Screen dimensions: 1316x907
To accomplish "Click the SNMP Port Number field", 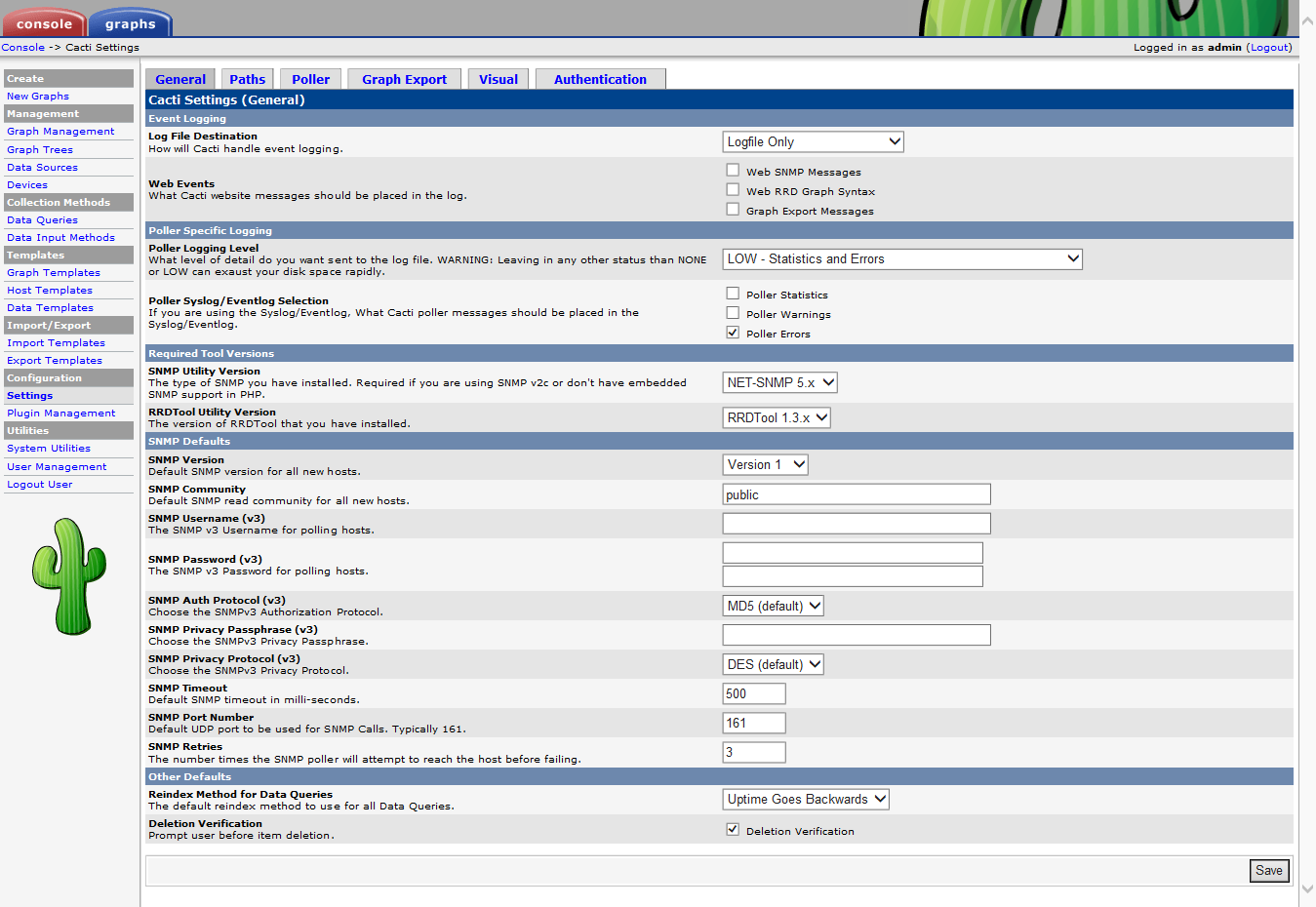I will point(754,723).
